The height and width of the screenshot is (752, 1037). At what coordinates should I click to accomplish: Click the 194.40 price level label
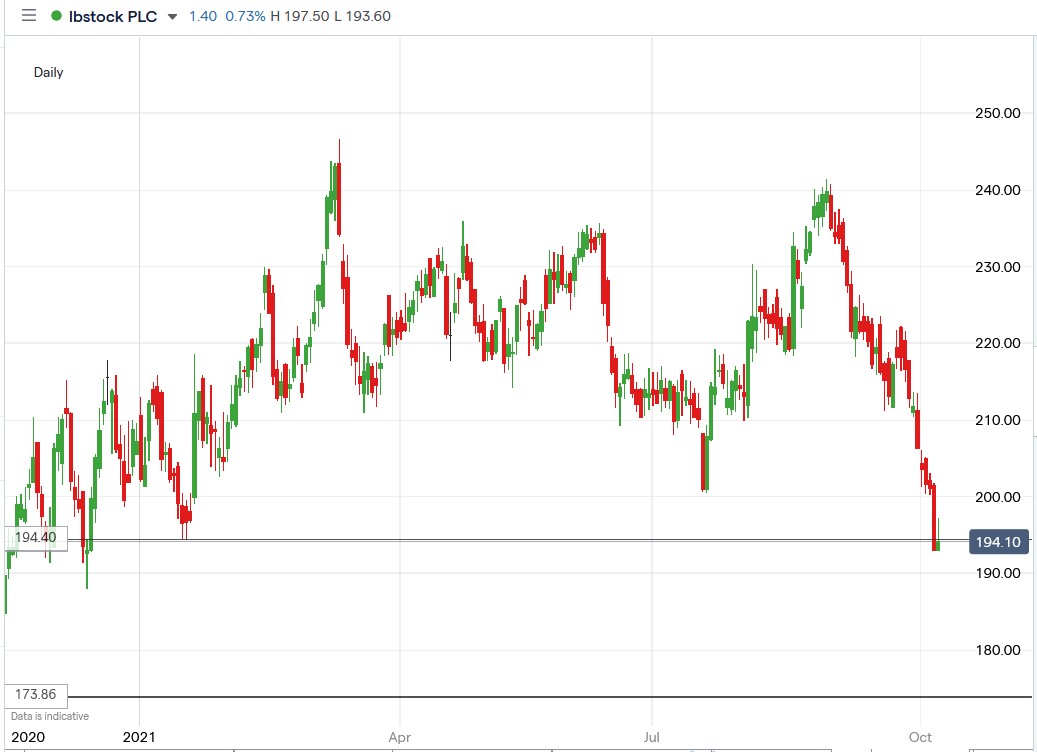coord(35,537)
